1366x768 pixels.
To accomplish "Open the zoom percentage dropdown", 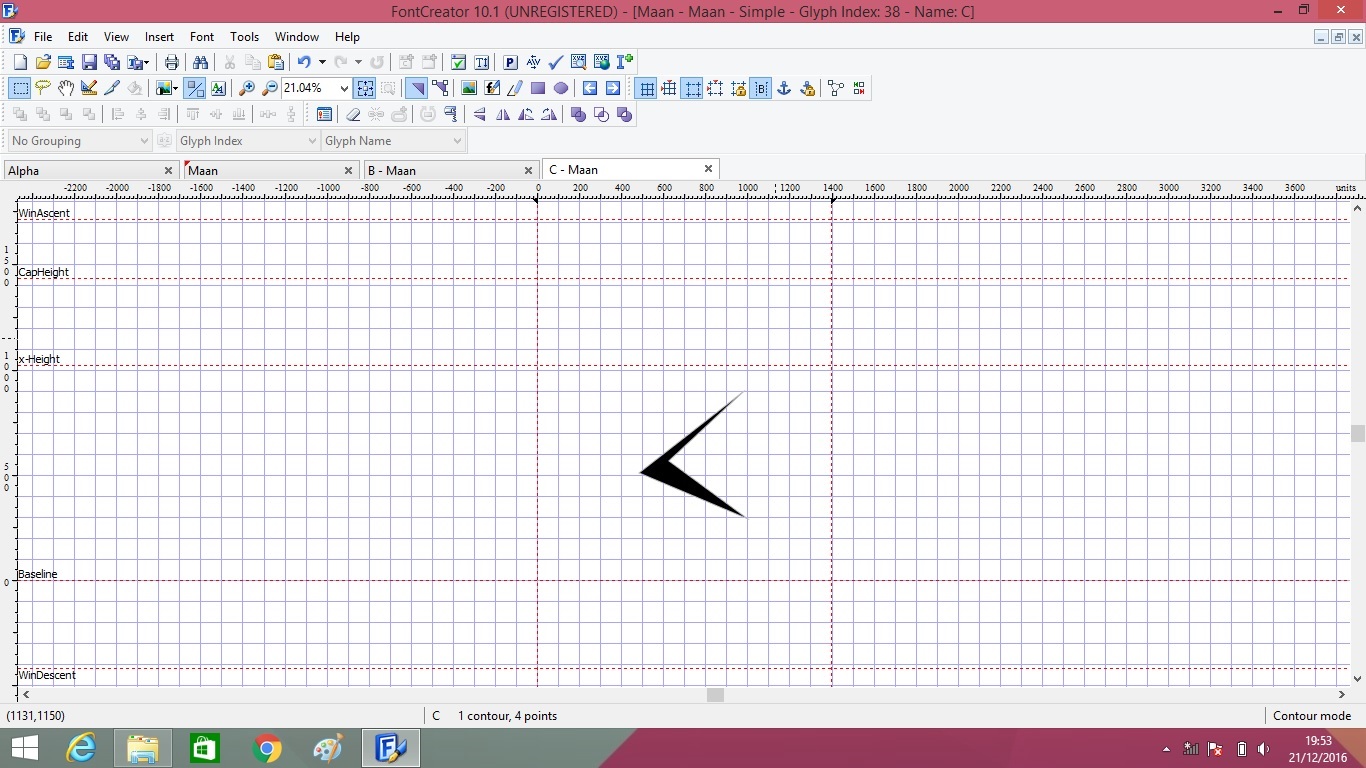I will tap(344, 89).
